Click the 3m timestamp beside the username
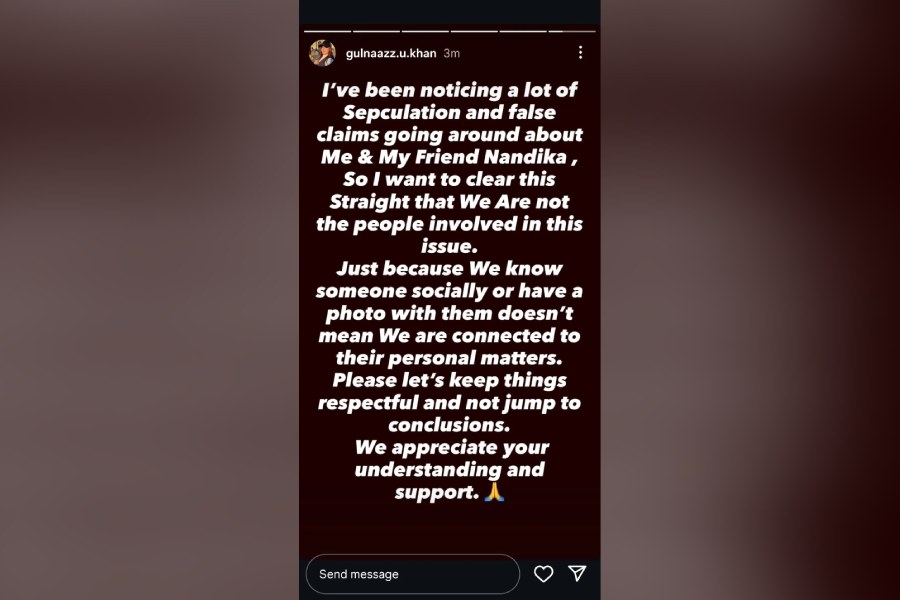This screenshot has height=600, width=900. click(451, 53)
